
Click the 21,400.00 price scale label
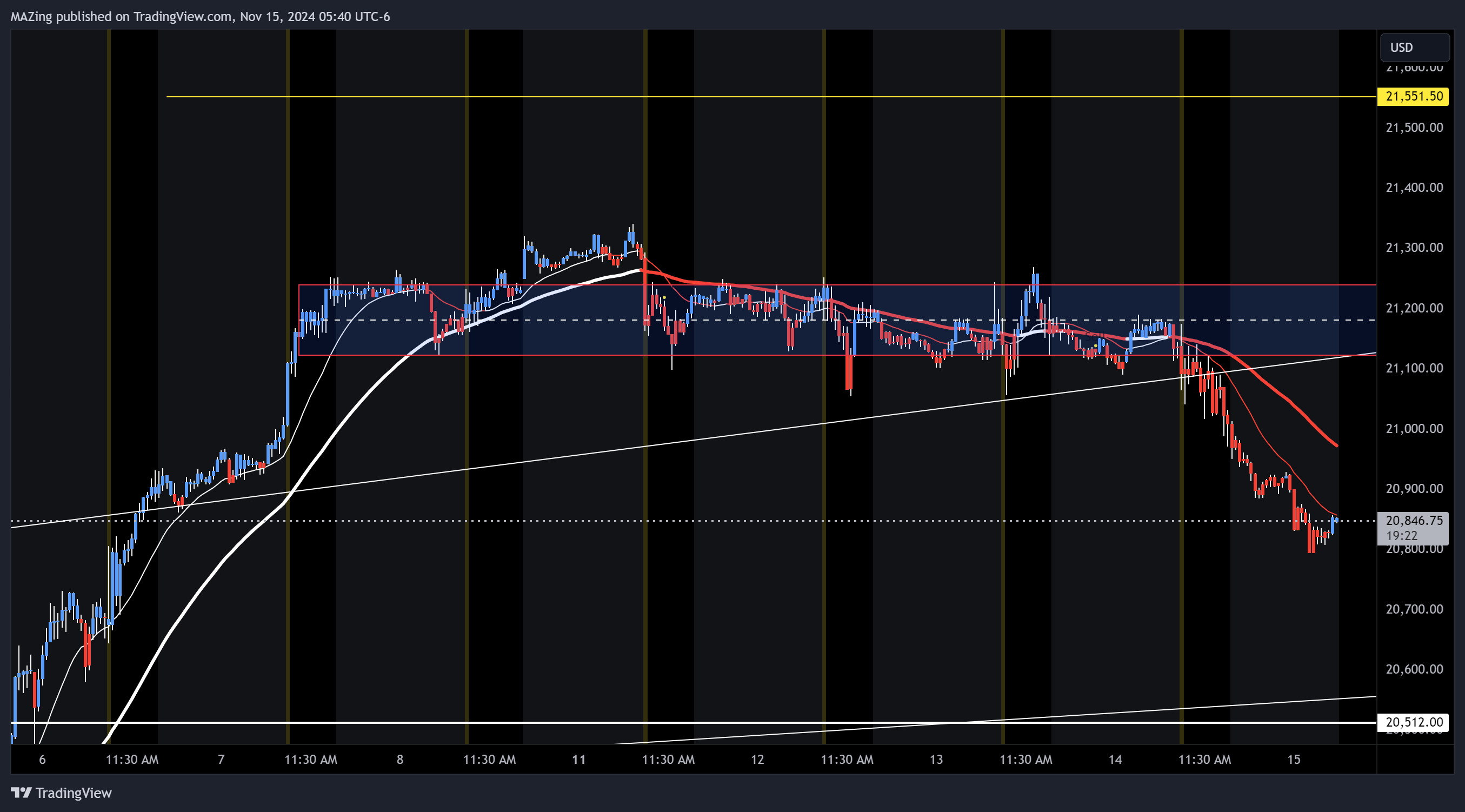[1414, 188]
